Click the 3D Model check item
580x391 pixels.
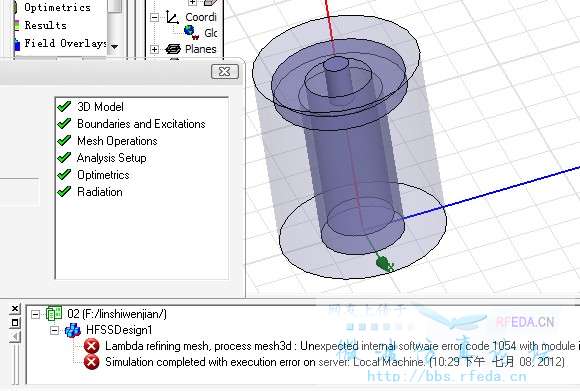tap(91, 107)
